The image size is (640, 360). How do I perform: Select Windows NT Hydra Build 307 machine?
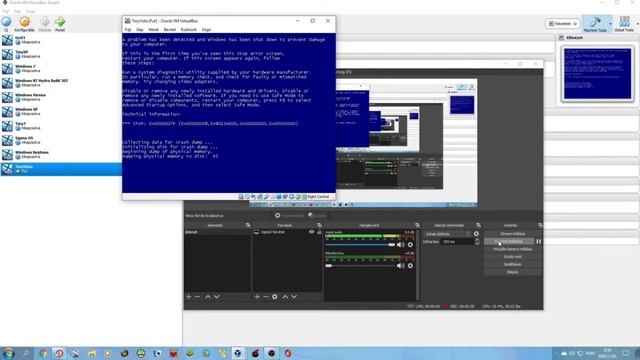pos(60,83)
